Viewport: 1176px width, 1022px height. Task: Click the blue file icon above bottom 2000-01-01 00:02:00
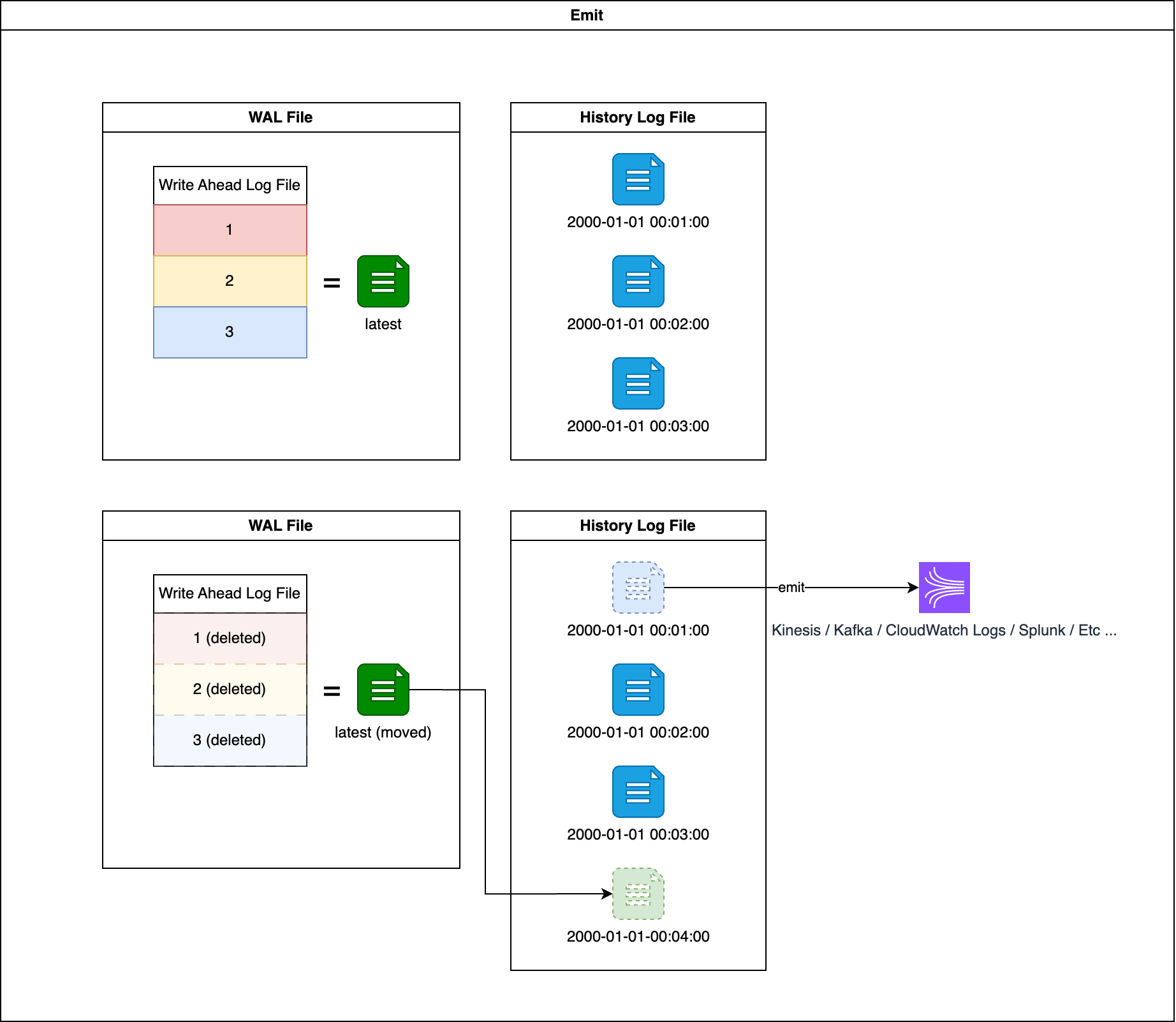(638, 690)
